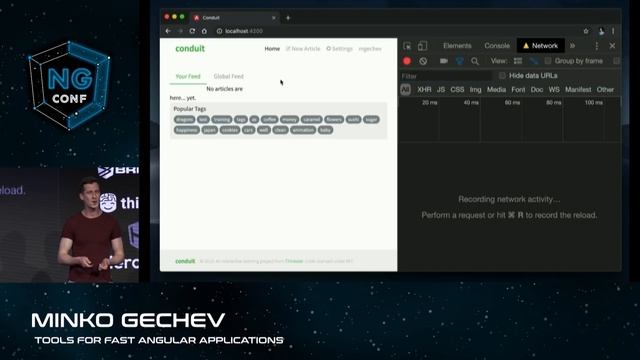Click the sushi tag pill
This screenshot has width=640, height=360.
353,119
